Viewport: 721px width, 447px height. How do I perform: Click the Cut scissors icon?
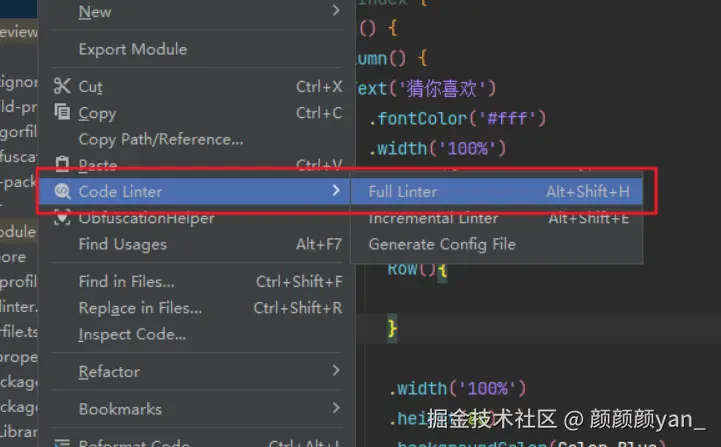[62, 86]
